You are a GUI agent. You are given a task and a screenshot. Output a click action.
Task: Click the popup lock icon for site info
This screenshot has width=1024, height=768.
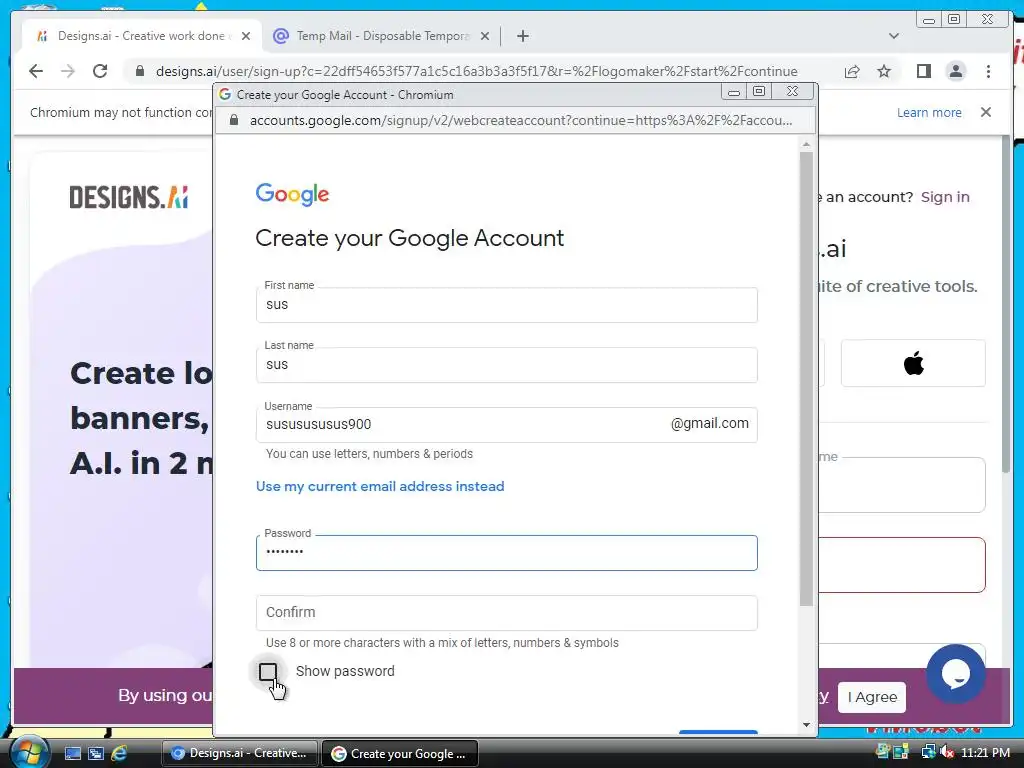(234, 120)
